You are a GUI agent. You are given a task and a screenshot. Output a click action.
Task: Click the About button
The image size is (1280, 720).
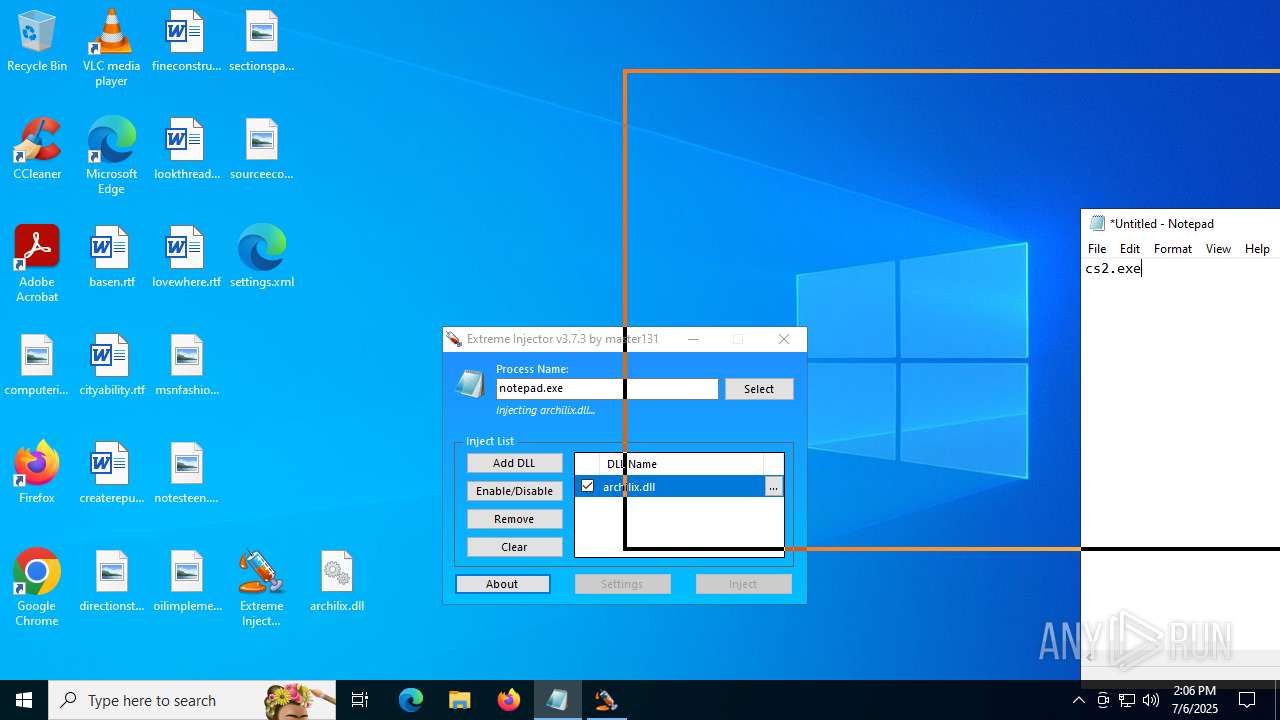(x=503, y=584)
